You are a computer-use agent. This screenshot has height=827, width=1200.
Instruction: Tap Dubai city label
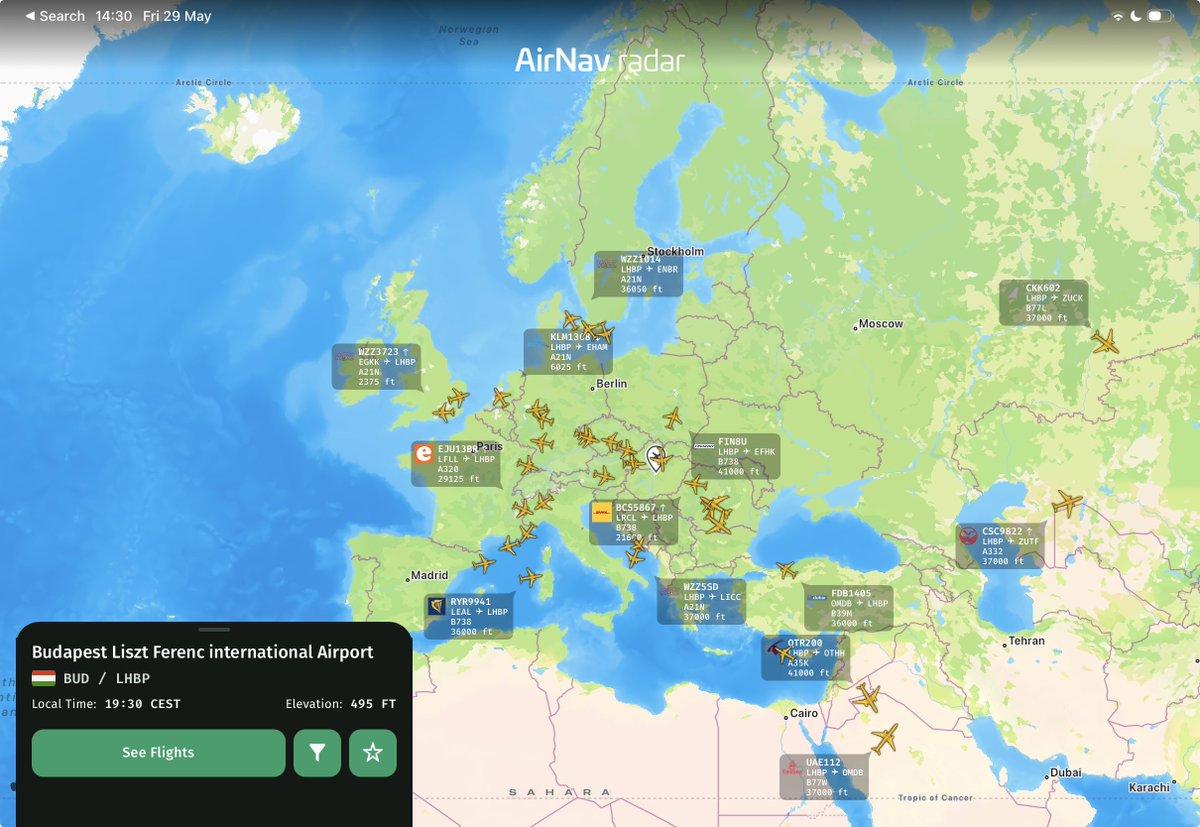point(1066,773)
